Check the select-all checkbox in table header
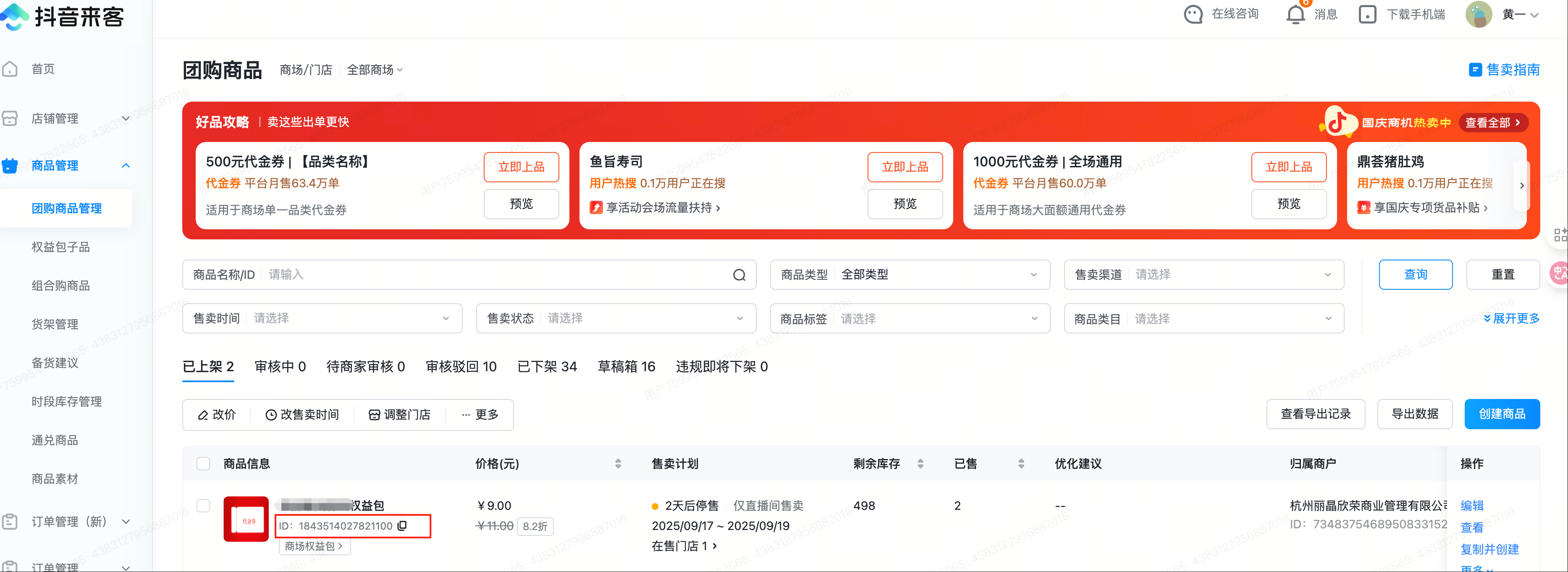 pos(203,464)
